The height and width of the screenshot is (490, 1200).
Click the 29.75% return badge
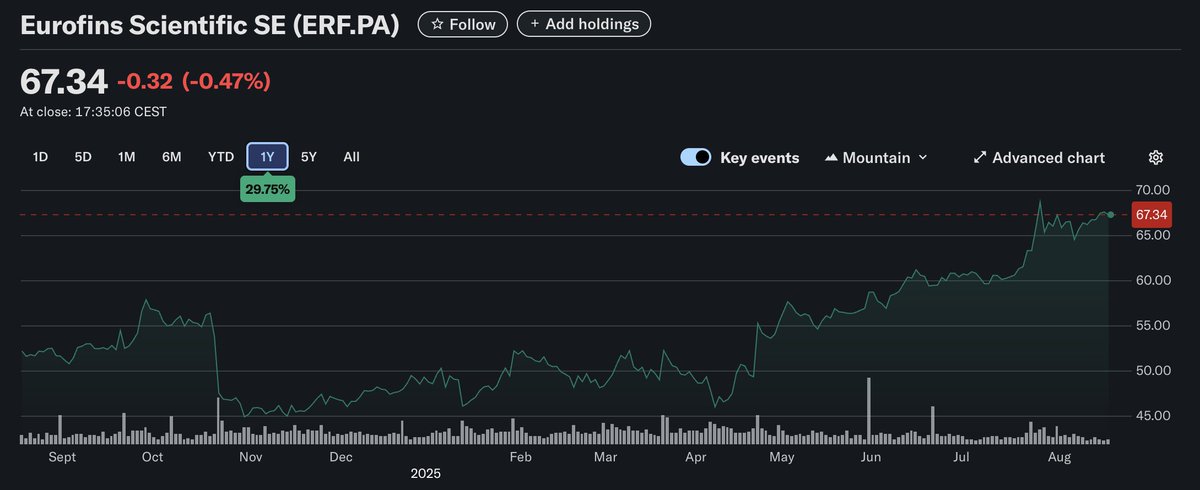tap(267, 189)
